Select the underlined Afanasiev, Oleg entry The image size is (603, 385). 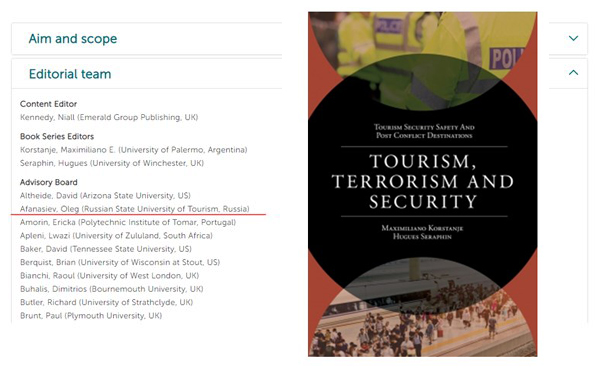click(x=135, y=209)
